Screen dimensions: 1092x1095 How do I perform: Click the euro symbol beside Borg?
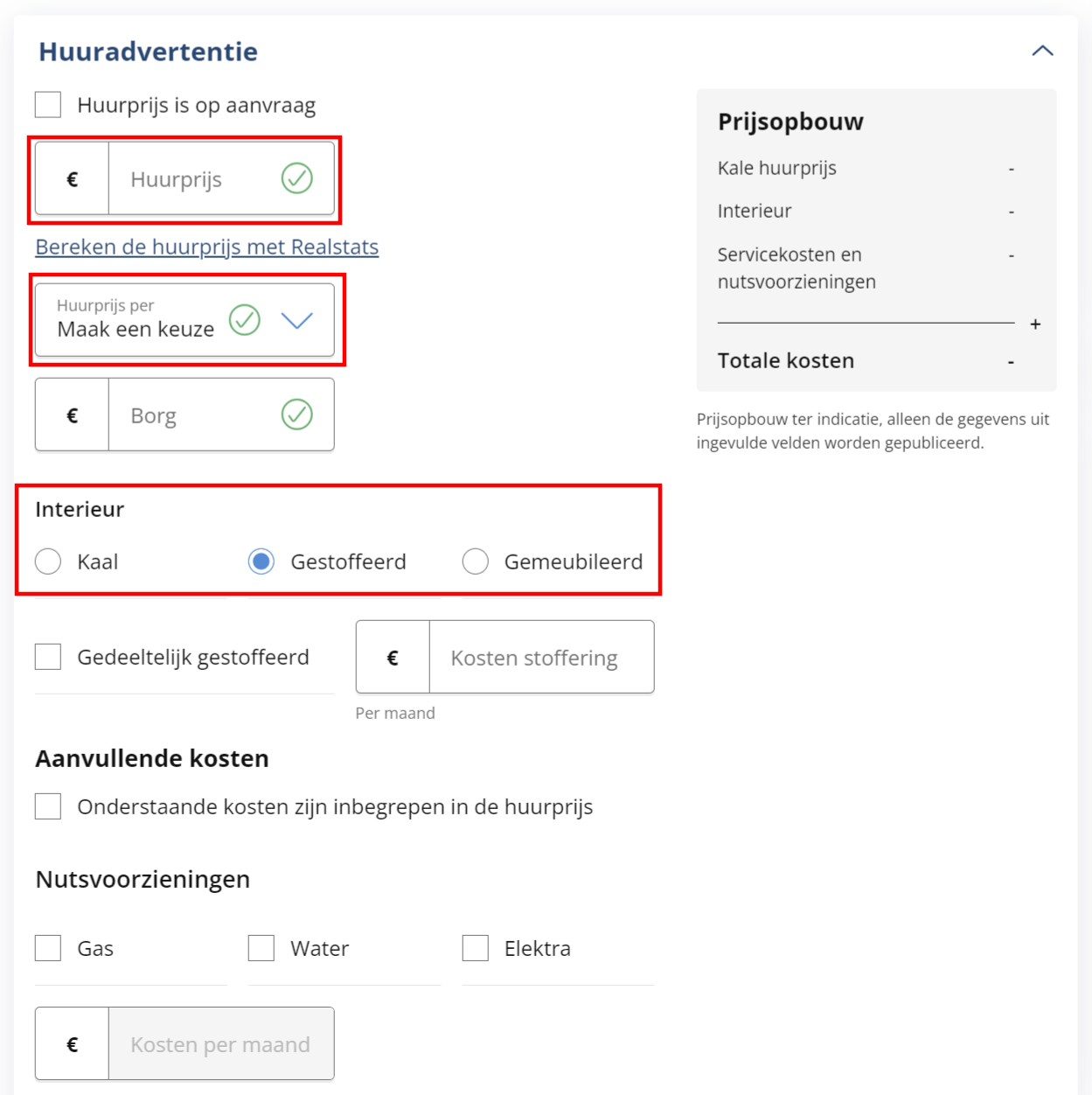tap(73, 415)
